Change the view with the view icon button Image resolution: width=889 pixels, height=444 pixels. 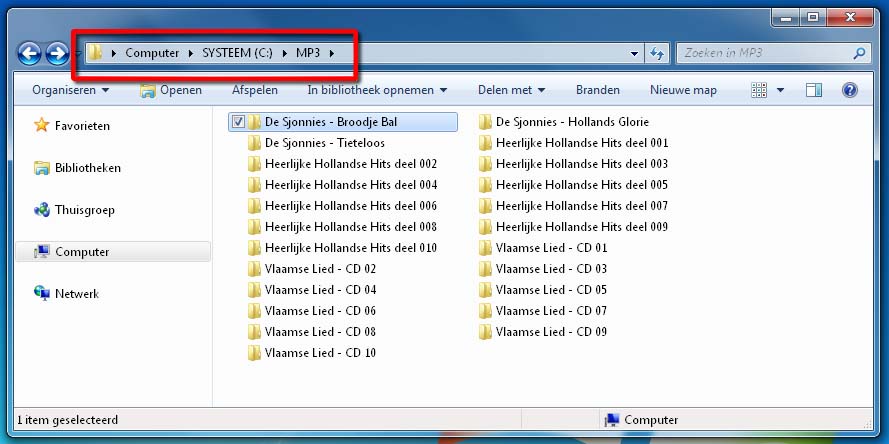coord(759,90)
